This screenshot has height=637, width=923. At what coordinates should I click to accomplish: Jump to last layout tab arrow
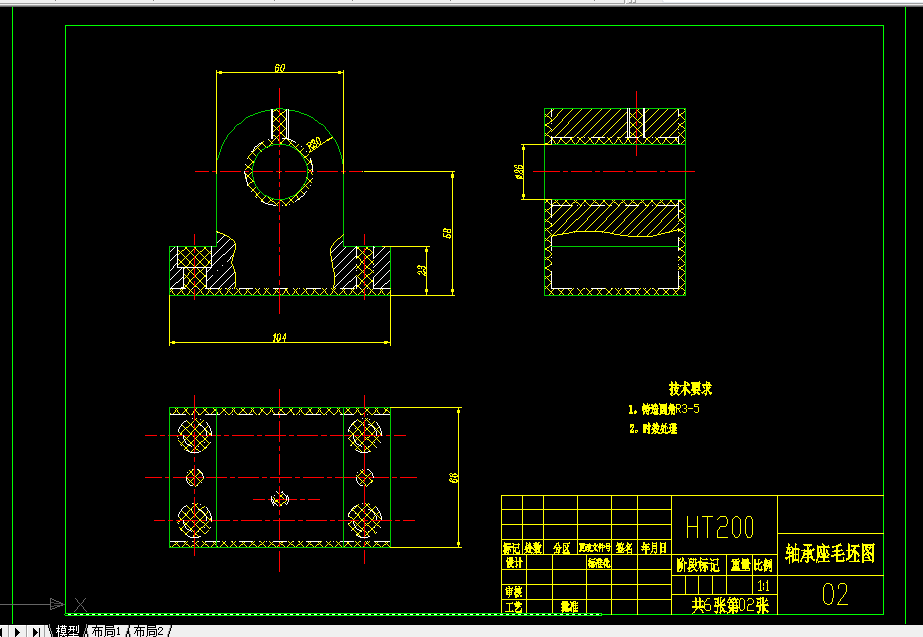36,632
